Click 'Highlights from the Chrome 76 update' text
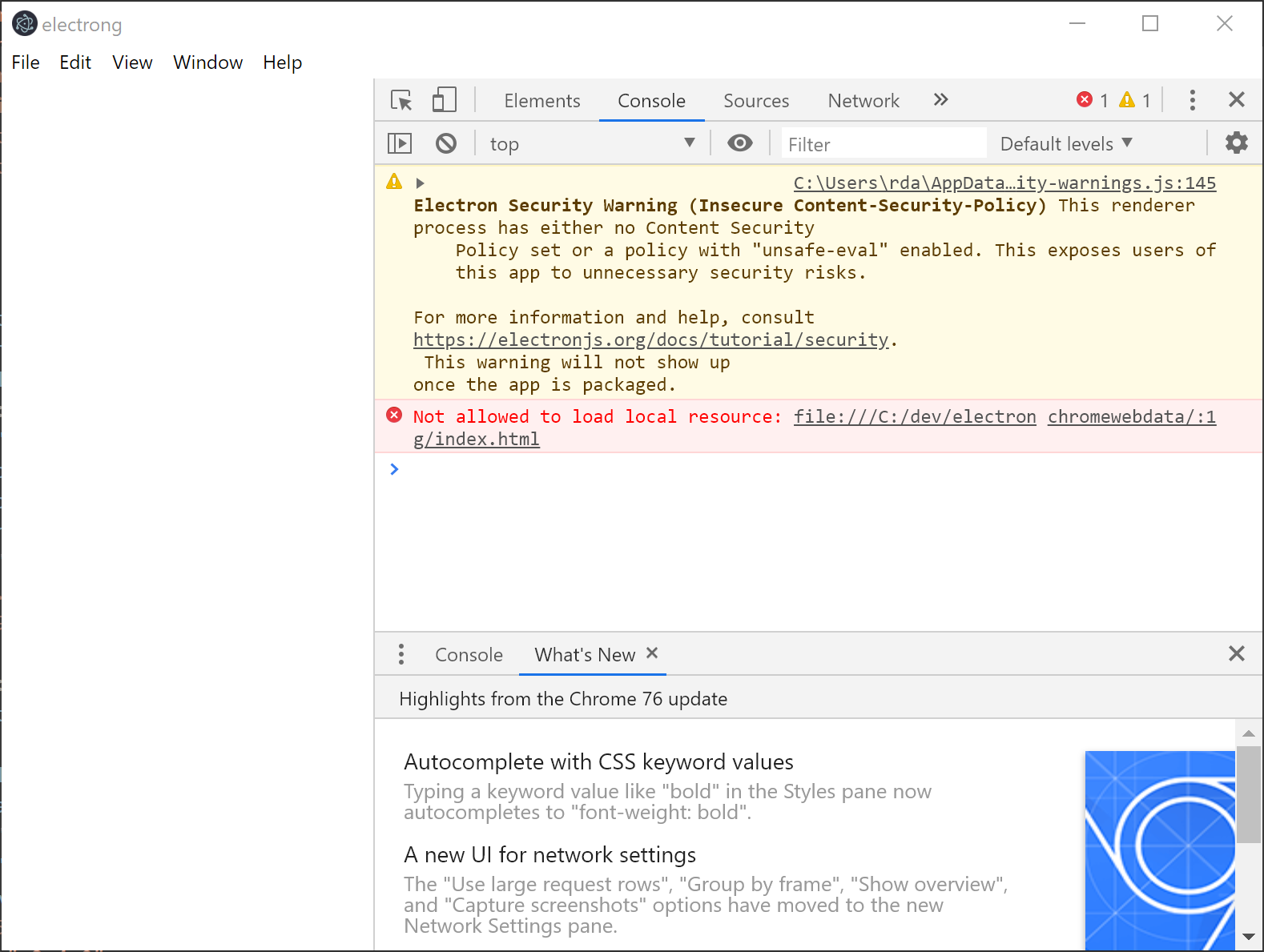Image resolution: width=1264 pixels, height=952 pixels. 563,699
